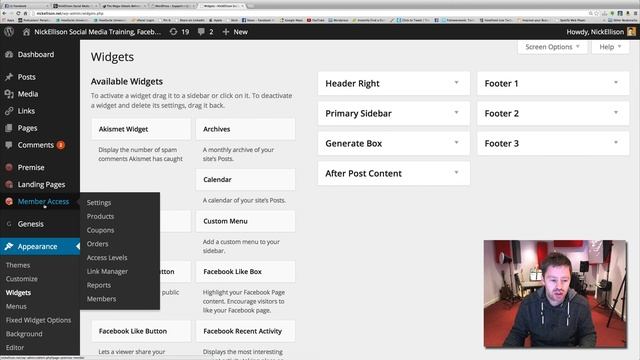Click the Member Access icon
The width and height of the screenshot is (640, 360).
click(9, 201)
